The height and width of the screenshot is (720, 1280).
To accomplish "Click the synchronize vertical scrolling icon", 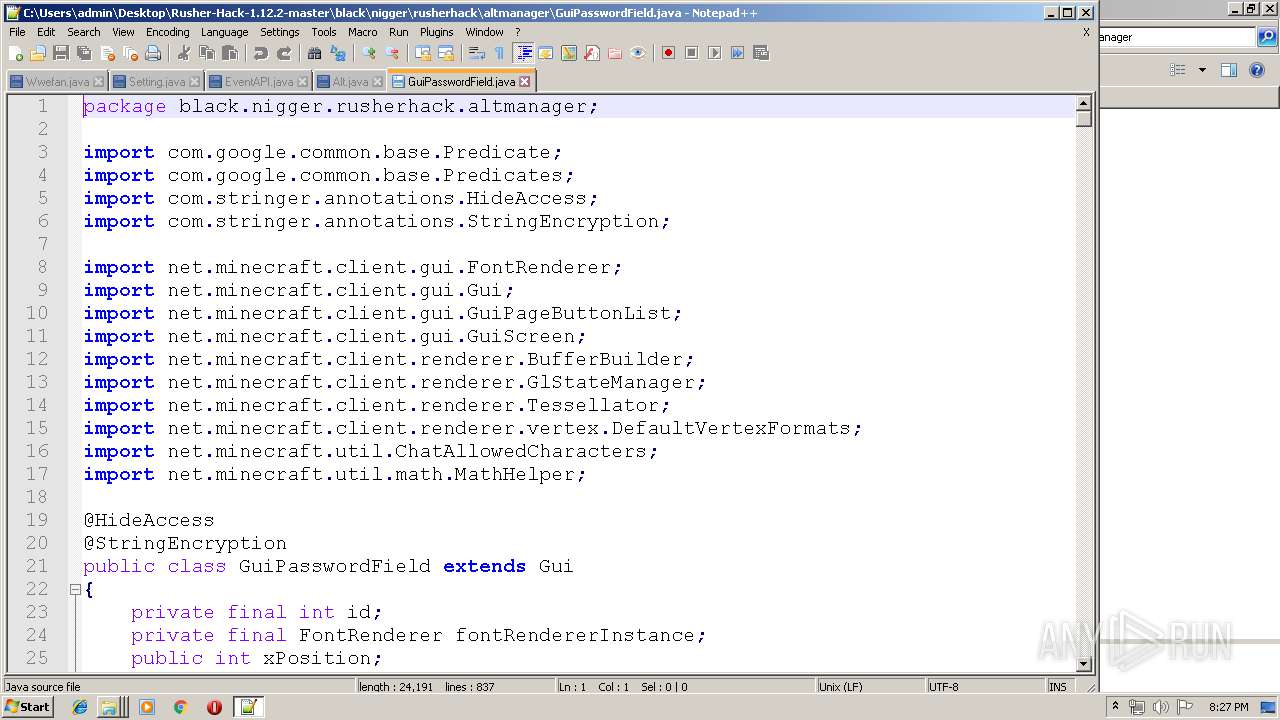I will point(423,53).
